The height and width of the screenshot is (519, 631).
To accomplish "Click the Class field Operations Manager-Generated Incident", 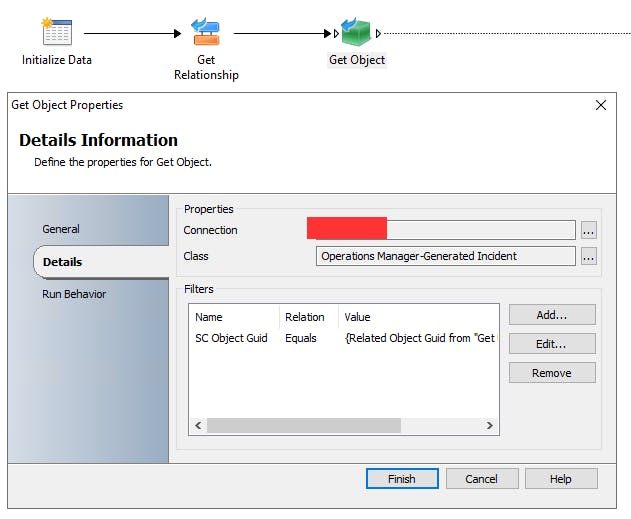I will [445, 256].
